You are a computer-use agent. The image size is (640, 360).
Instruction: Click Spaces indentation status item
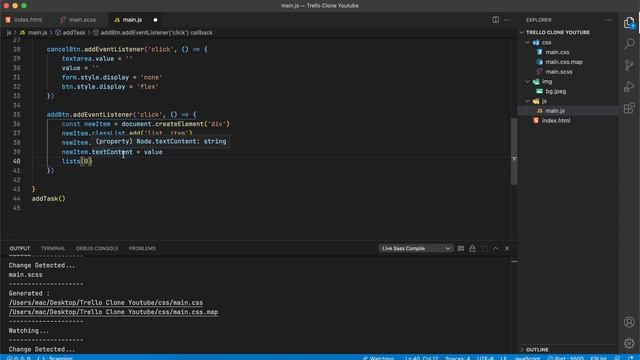point(458,358)
